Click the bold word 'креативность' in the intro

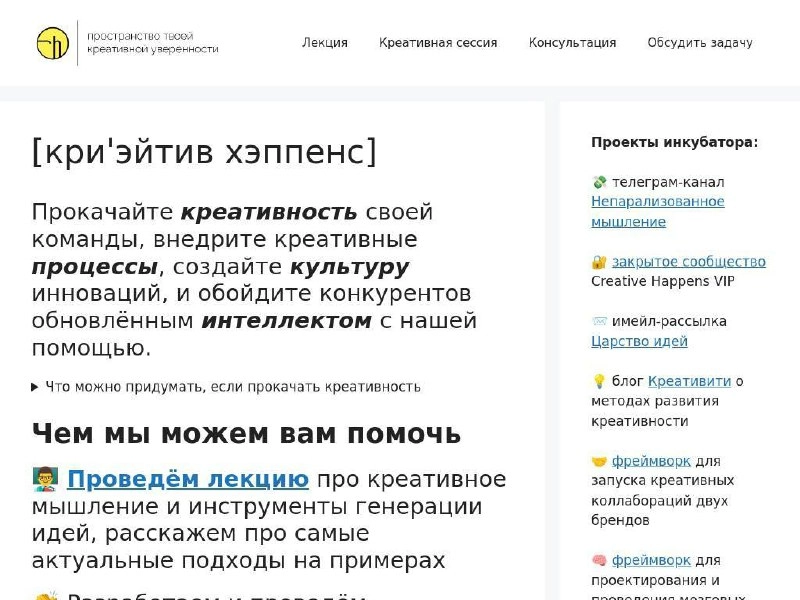[x=269, y=212]
